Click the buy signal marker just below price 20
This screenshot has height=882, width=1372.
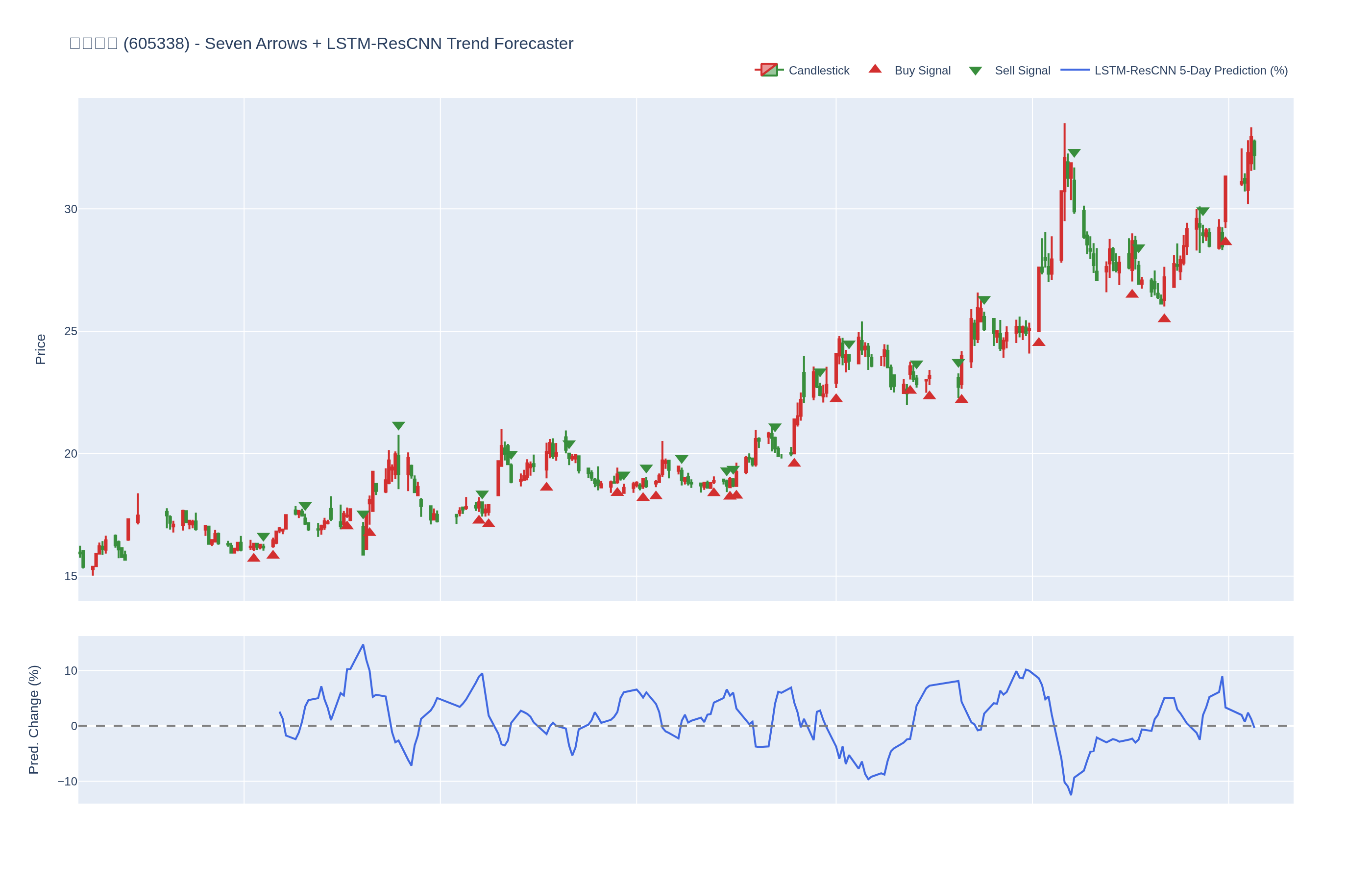coord(794,463)
